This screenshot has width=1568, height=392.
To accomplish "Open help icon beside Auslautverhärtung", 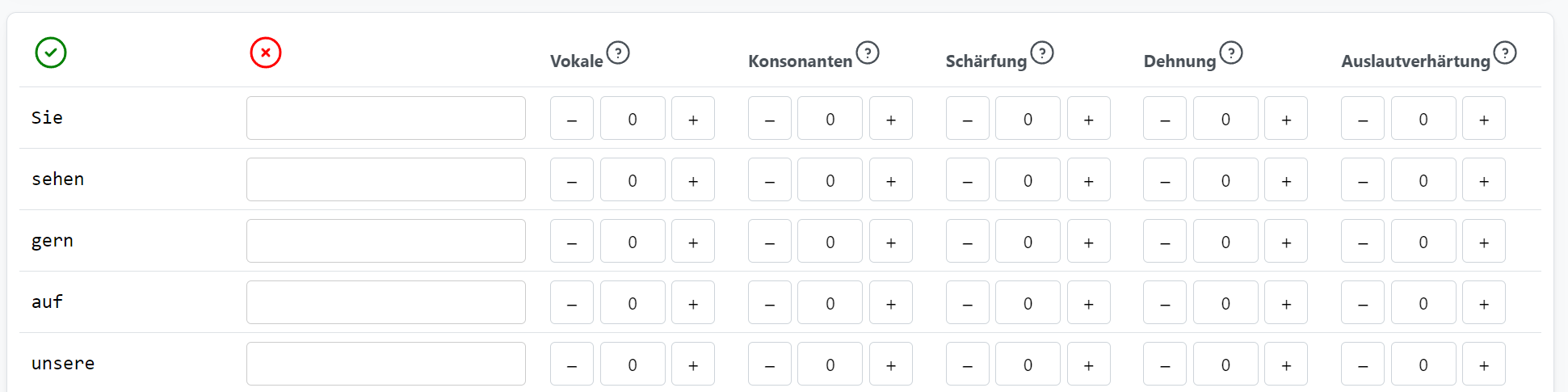I will [x=1505, y=53].
